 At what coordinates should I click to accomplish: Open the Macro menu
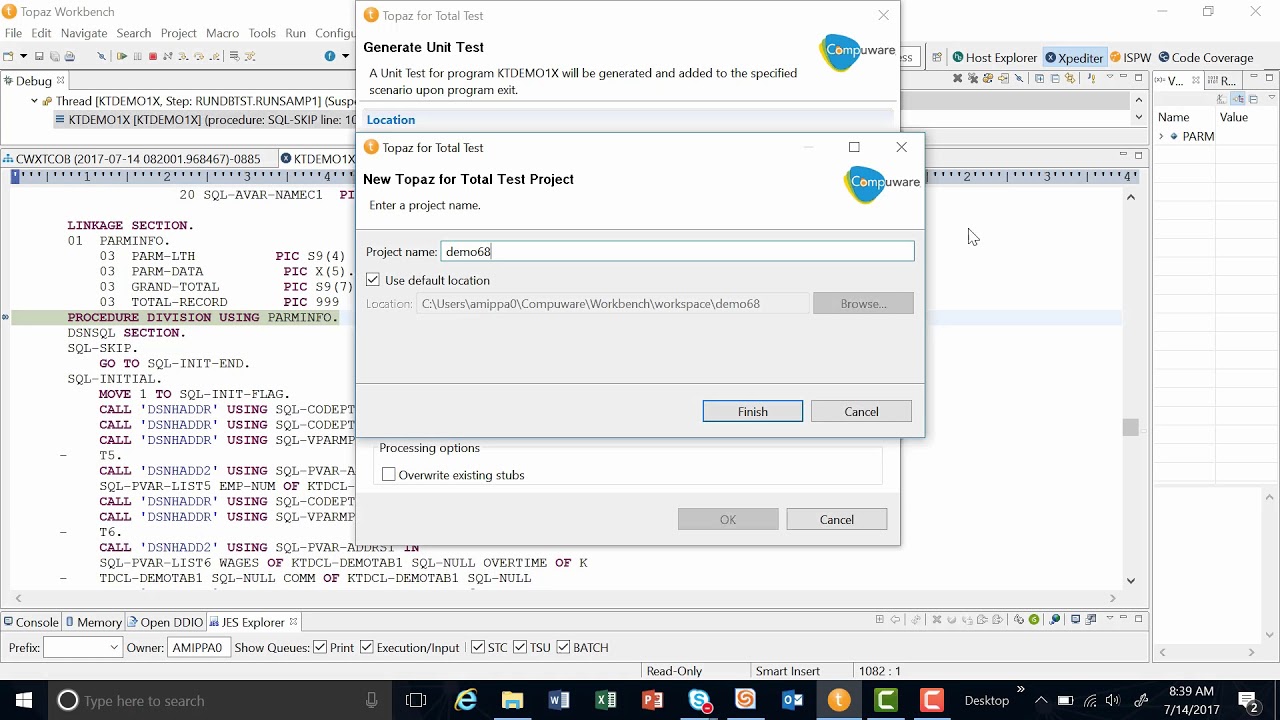[x=222, y=33]
